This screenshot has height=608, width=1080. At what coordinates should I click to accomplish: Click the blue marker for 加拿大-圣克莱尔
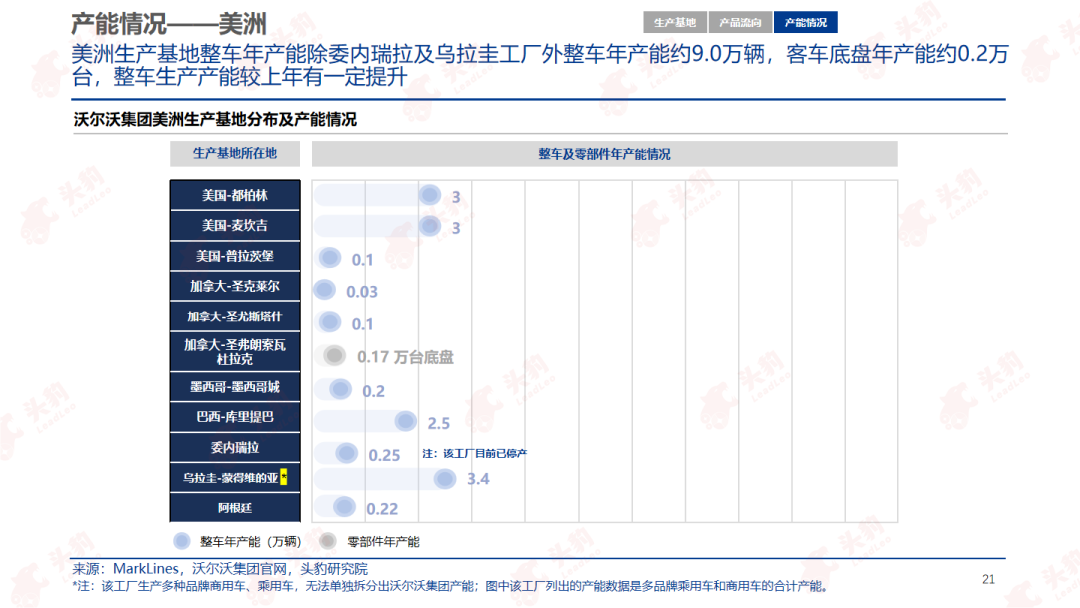[324, 289]
